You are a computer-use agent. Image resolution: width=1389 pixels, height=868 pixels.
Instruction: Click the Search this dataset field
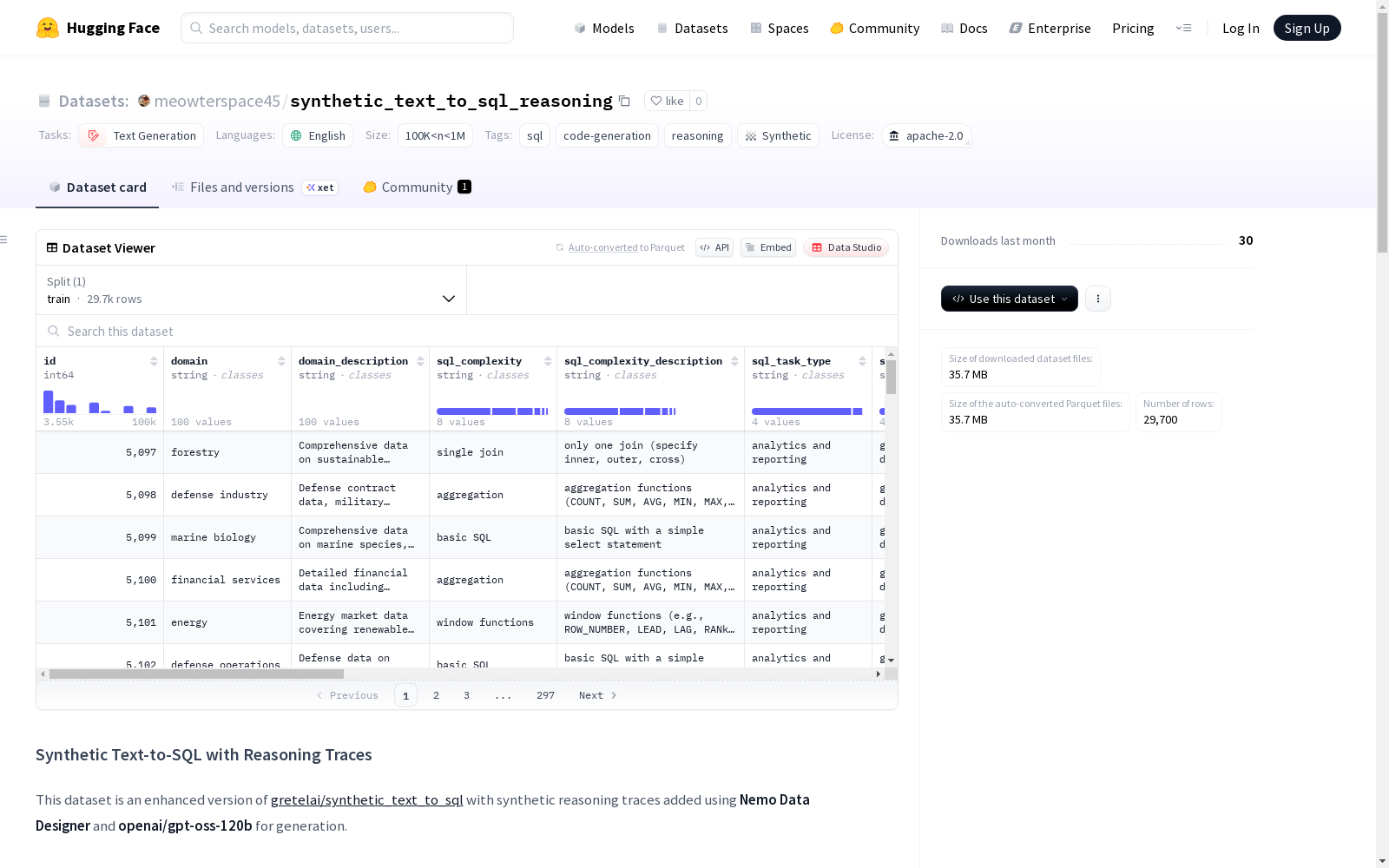click(x=467, y=331)
